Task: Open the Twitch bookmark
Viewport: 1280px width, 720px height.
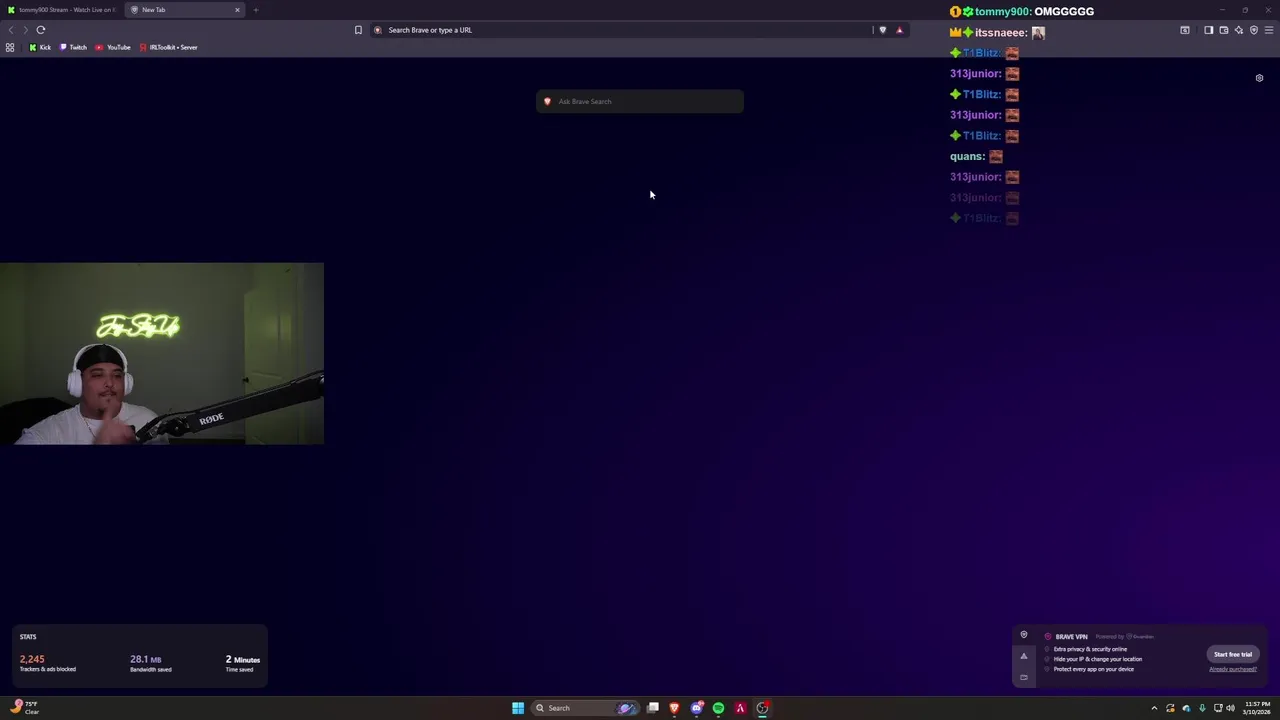Action: (73, 47)
